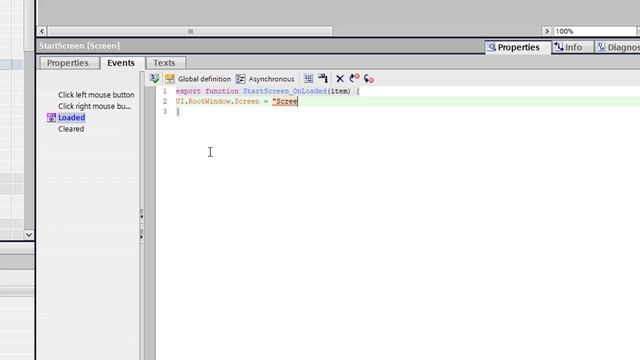Image resolution: width=640 pixels, height=360 pixels.
Task: Click the left arrow of horizontal scrollbar
Action: point(42,31)
